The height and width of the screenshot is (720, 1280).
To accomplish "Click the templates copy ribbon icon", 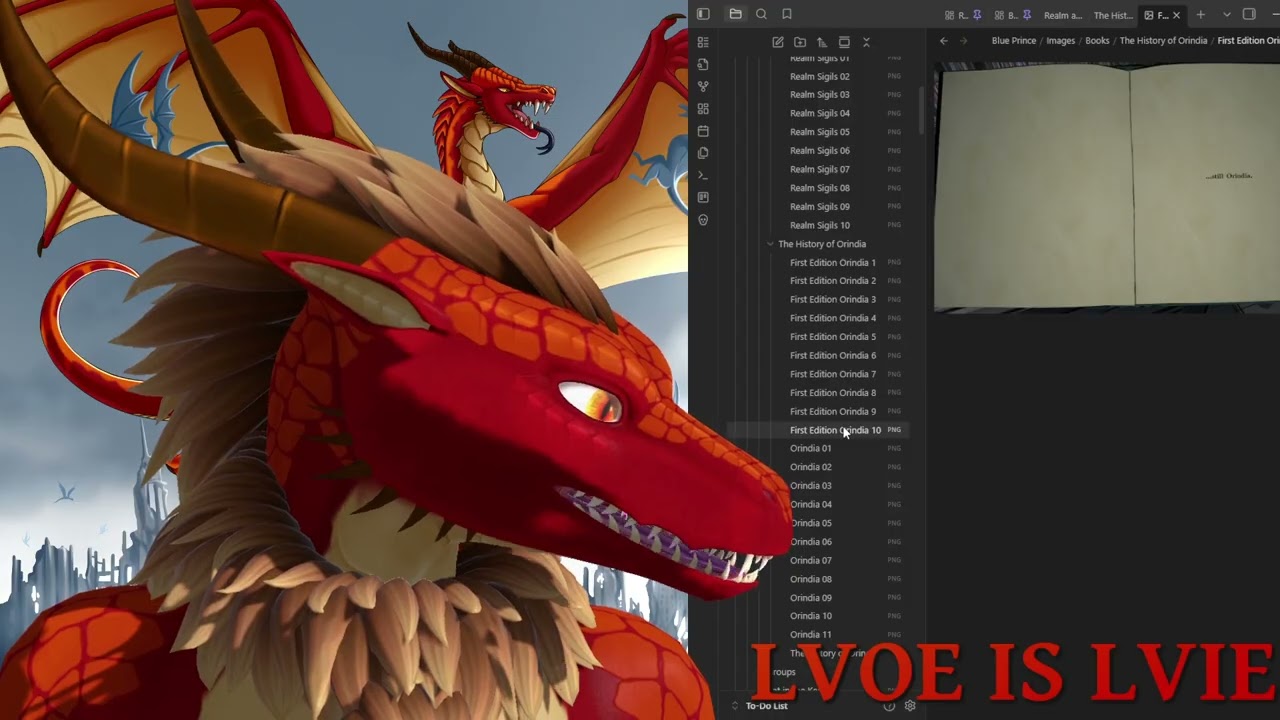I will (x=703, y=153).
